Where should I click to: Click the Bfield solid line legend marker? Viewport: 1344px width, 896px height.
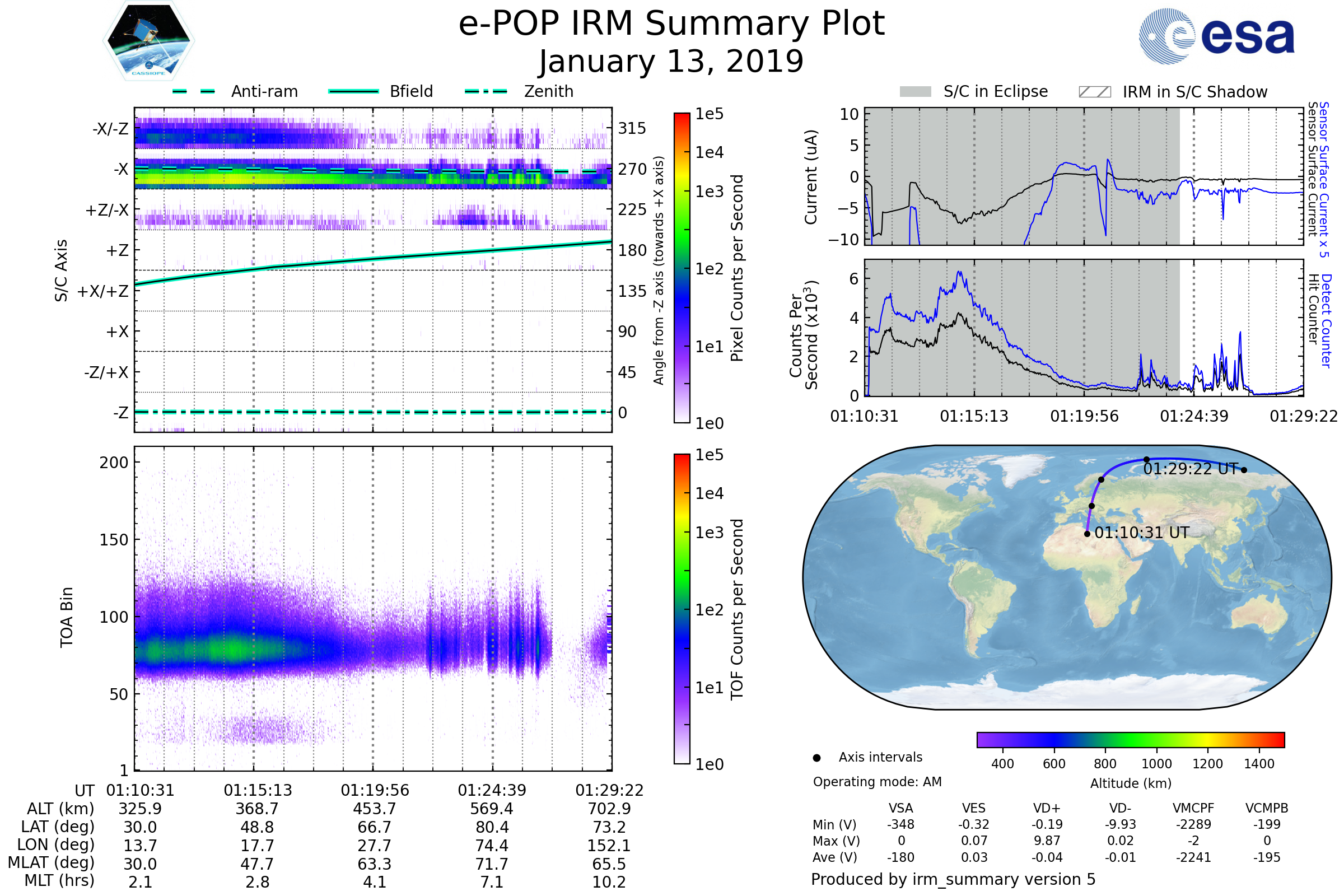(x=354, y=91)
